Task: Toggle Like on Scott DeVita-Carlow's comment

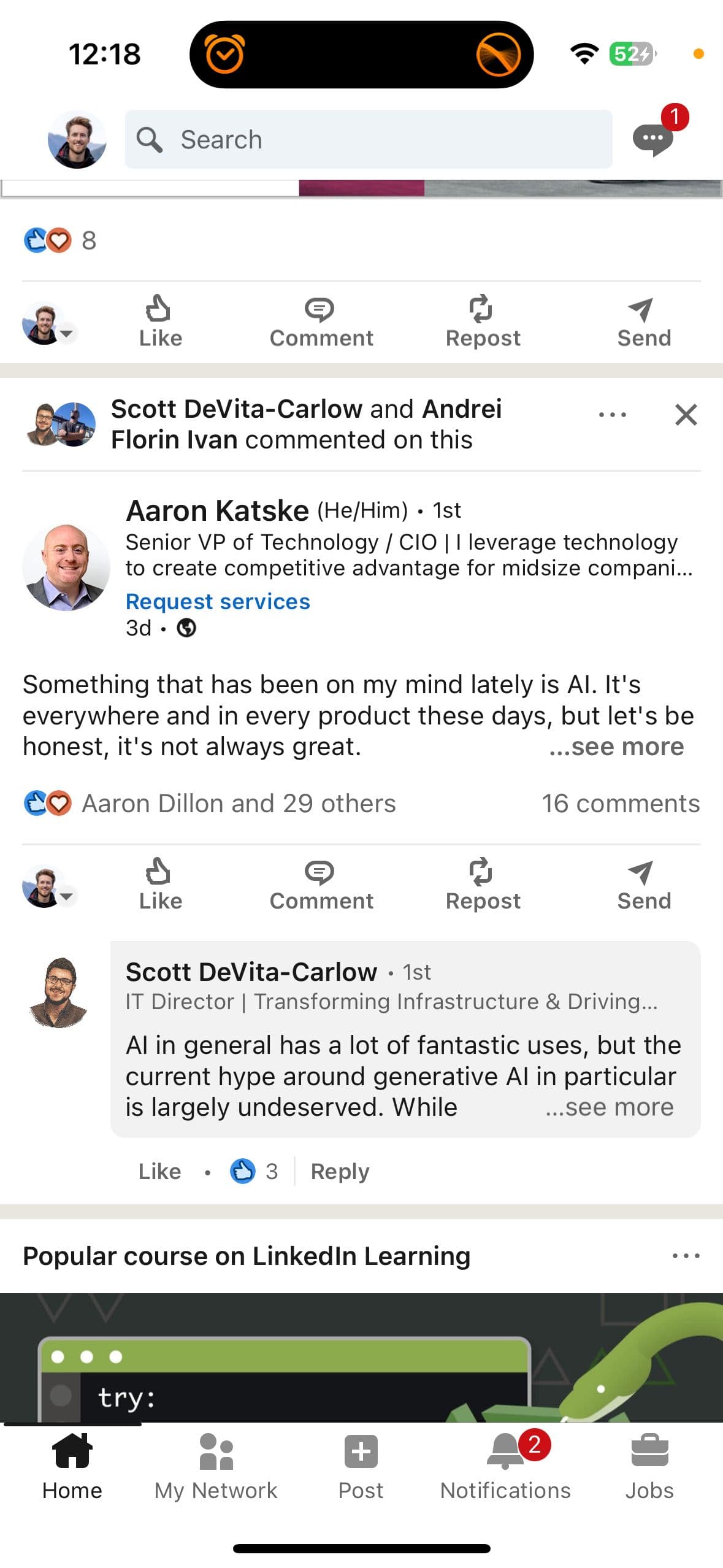Action: (x=159, y=1171)
